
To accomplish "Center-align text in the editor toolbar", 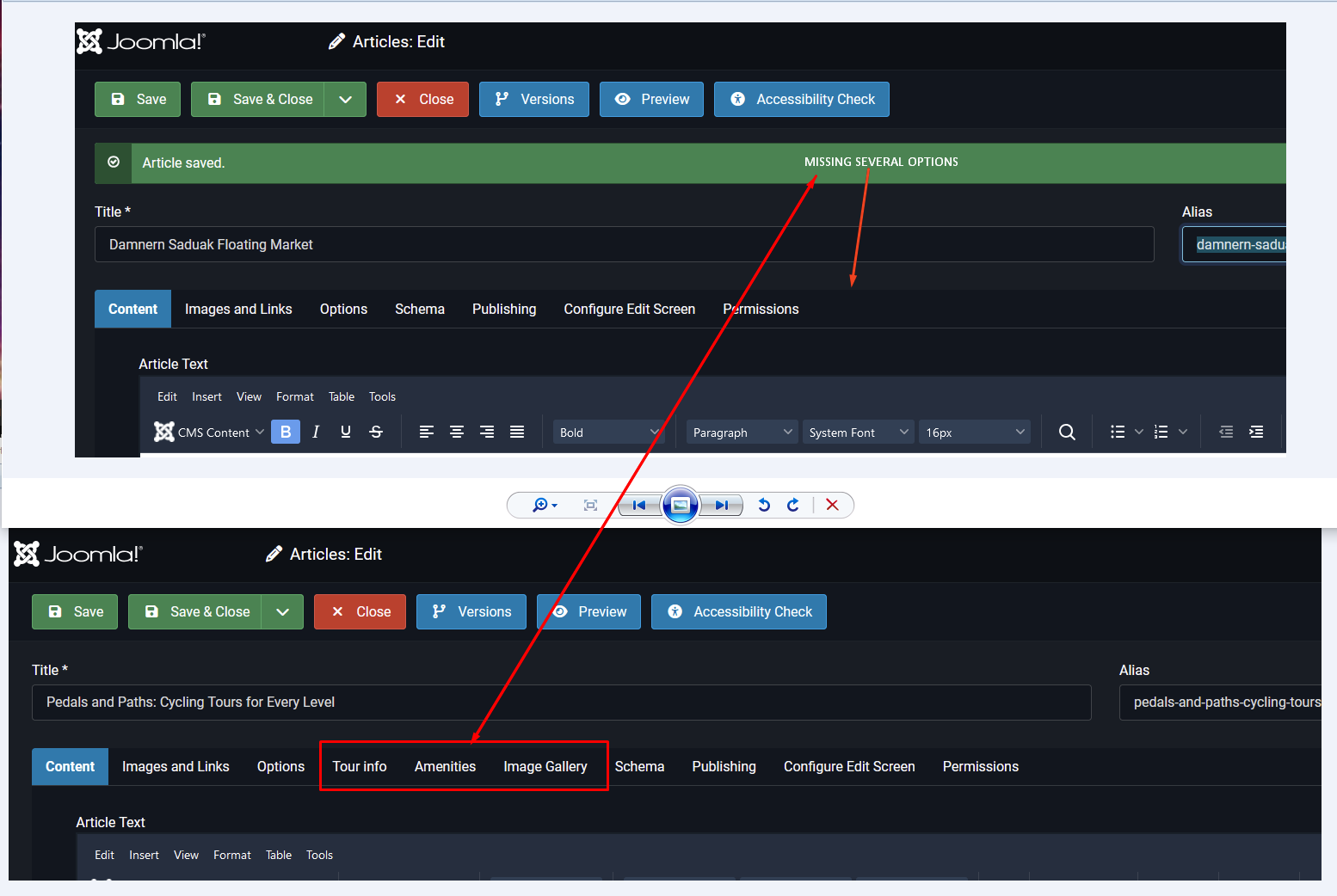I will [457, 432].
